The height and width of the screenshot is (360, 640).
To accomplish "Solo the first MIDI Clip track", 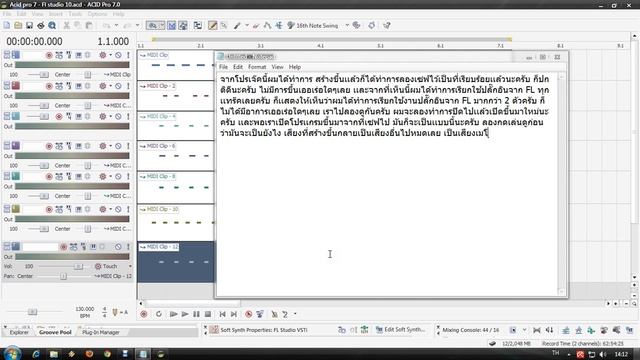I will coord(128,55).
